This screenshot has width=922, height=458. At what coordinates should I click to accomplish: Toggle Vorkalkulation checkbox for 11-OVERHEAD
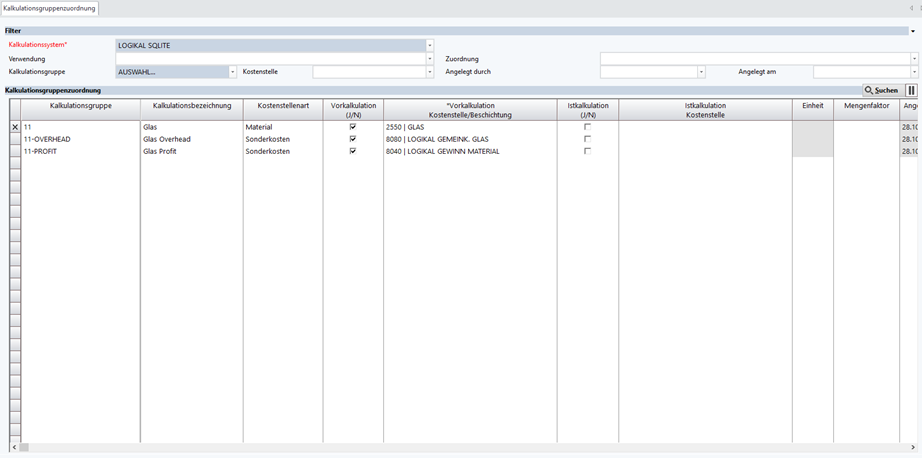pyautogui.click(x=353, y=139)
